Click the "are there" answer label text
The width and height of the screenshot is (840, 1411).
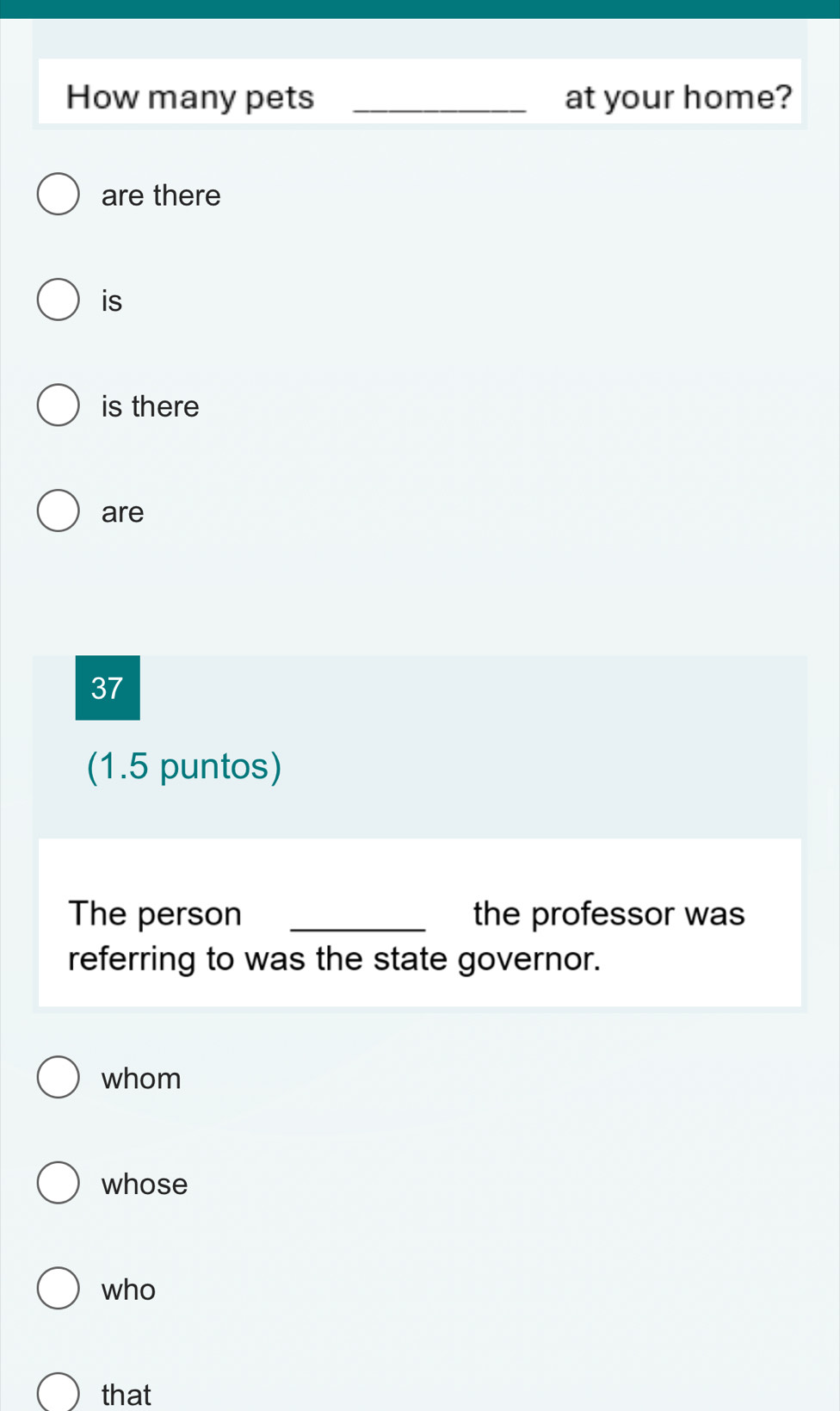coord(161,195)
